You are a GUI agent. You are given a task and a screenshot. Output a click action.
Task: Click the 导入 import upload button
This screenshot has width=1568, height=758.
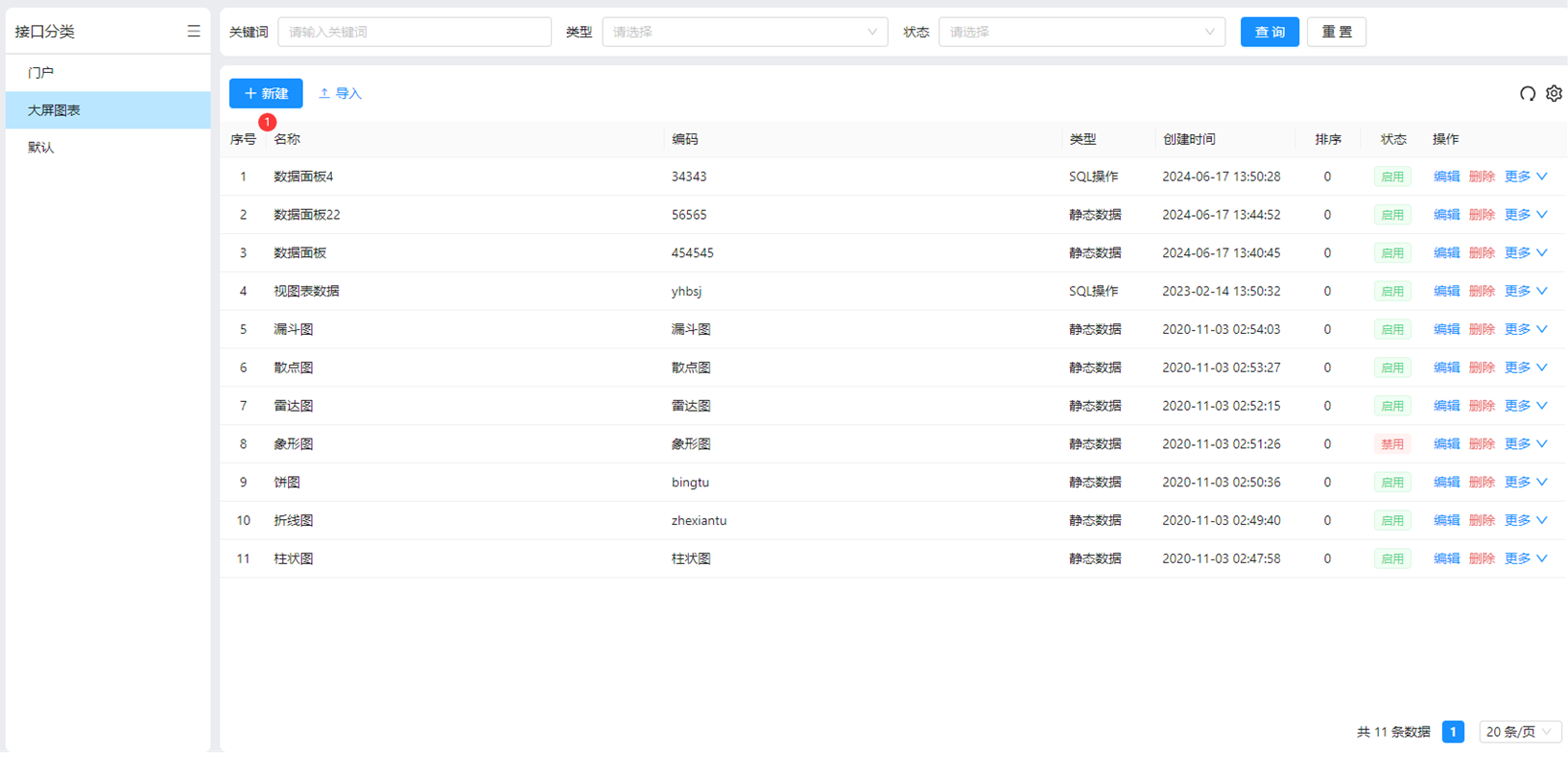(340, 93)
